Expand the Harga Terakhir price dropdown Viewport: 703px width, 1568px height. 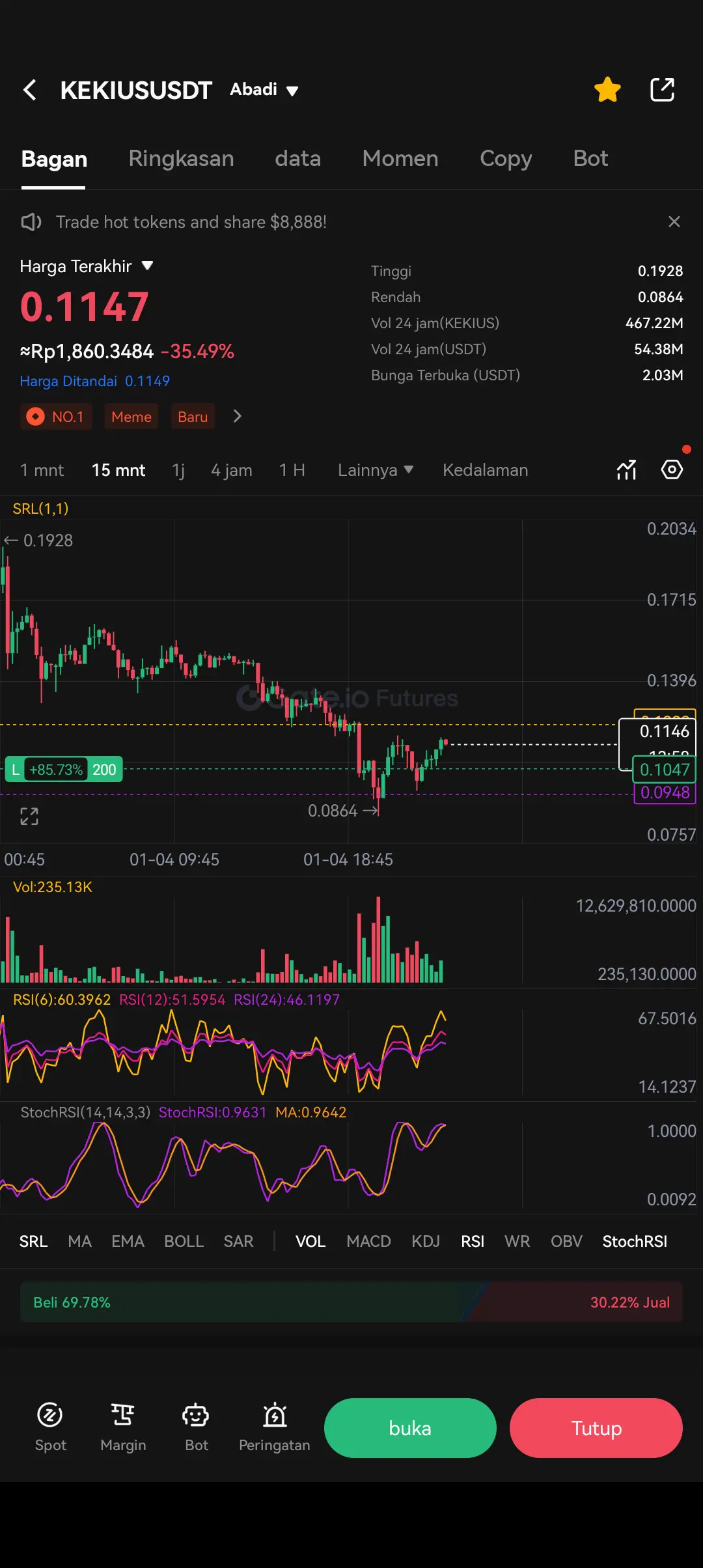[86, 266]
